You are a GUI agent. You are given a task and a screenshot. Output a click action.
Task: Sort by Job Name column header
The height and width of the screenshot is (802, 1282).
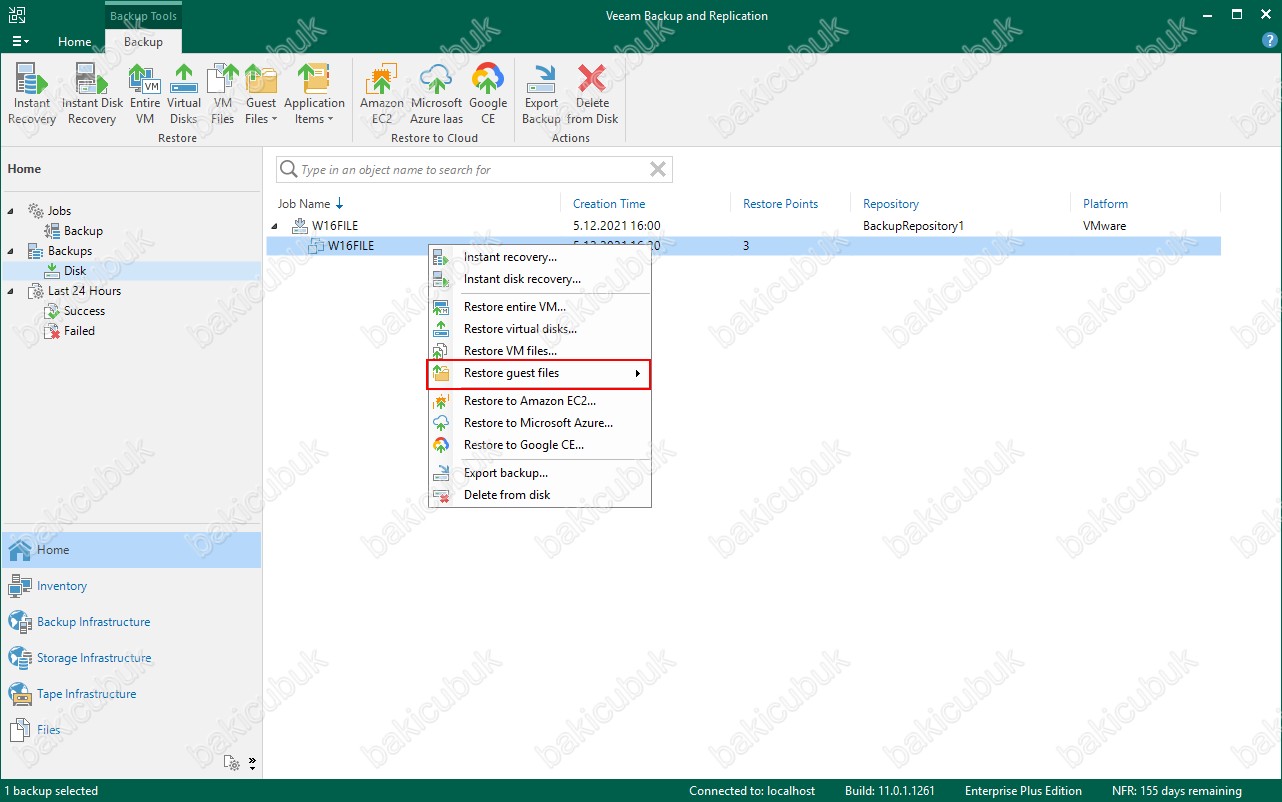click(304, 204)
